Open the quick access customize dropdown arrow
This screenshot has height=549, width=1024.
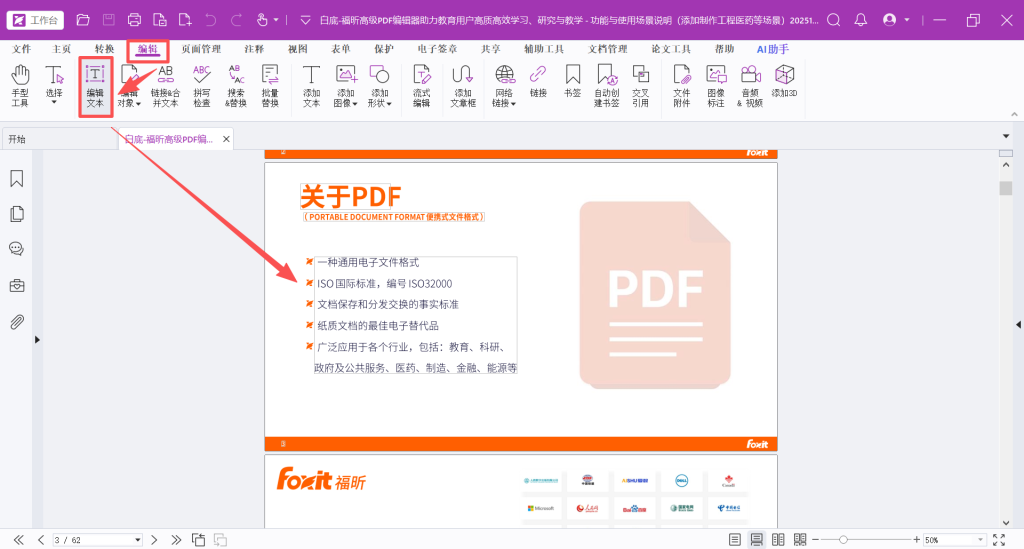pos(305,20)
